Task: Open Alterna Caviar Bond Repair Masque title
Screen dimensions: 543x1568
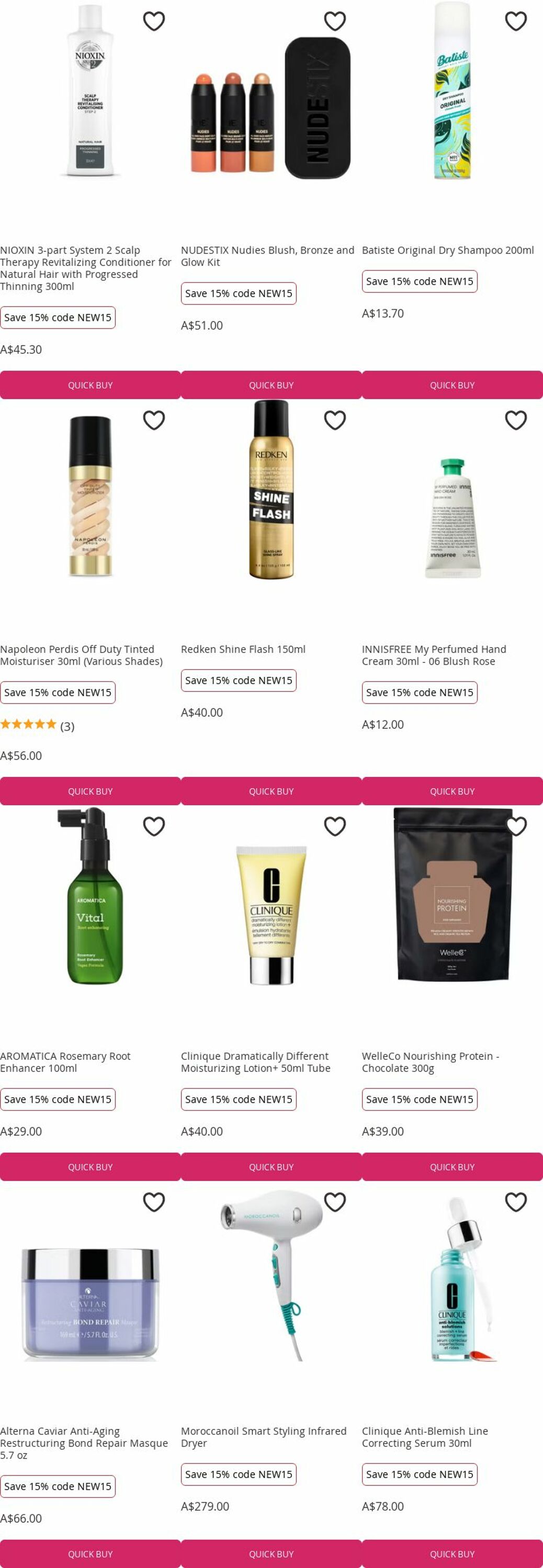Action: click(84, 1443)
